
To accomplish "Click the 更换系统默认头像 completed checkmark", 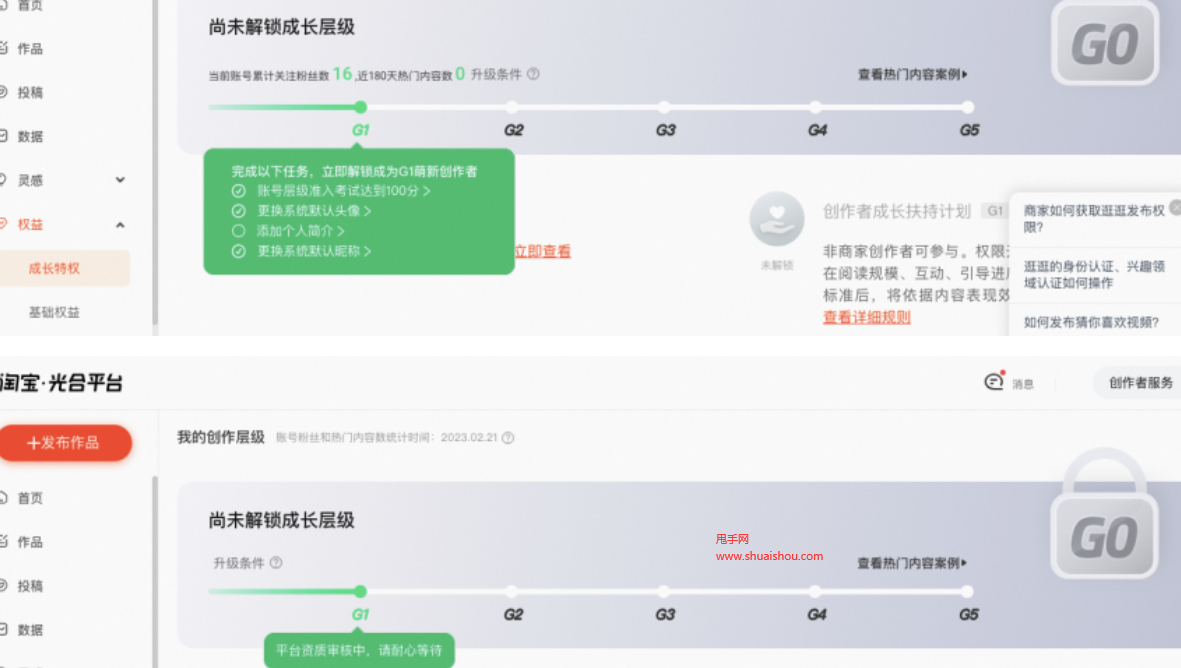I will [238, 210].
